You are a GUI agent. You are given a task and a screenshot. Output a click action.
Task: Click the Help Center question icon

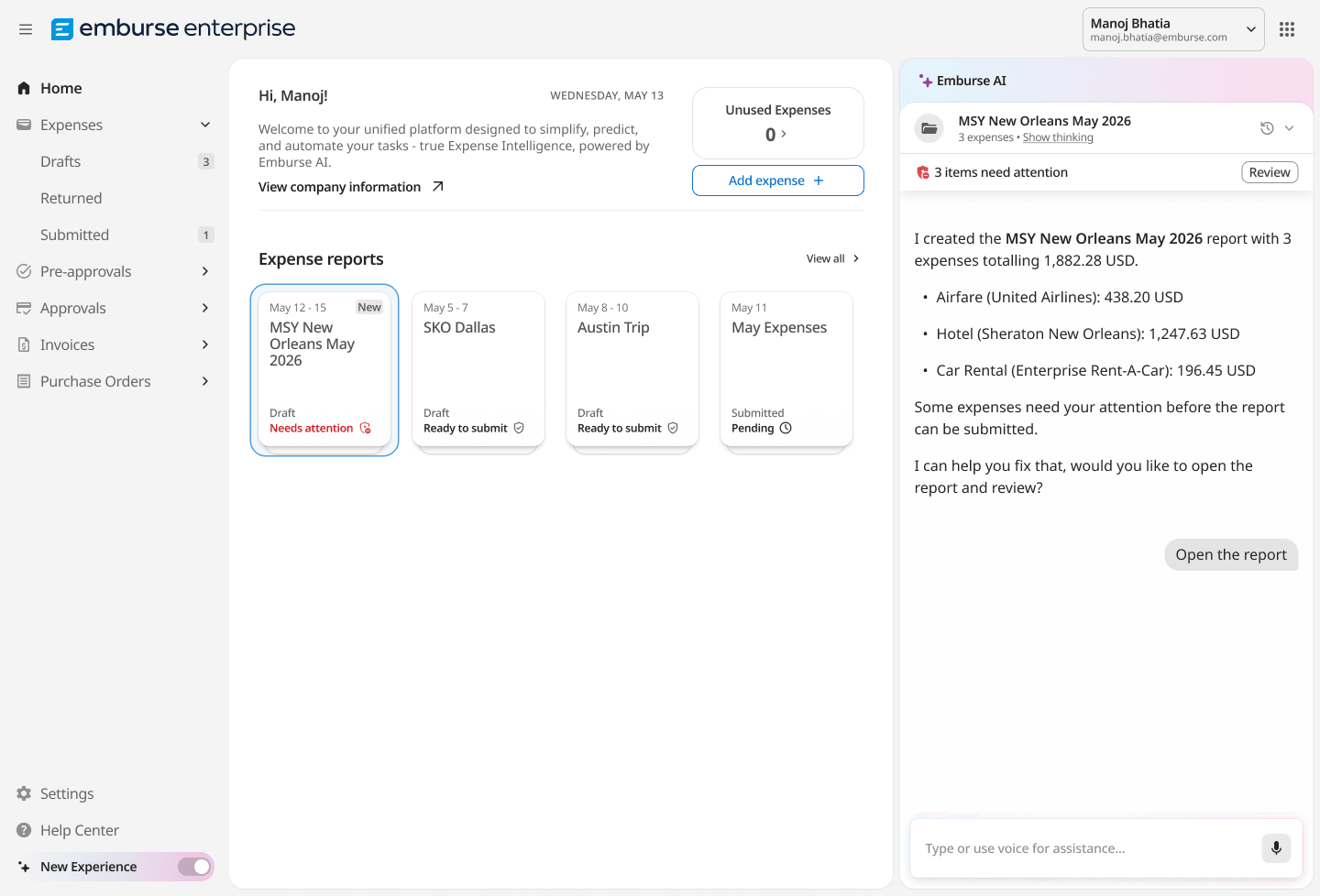[x=24, y=830]
